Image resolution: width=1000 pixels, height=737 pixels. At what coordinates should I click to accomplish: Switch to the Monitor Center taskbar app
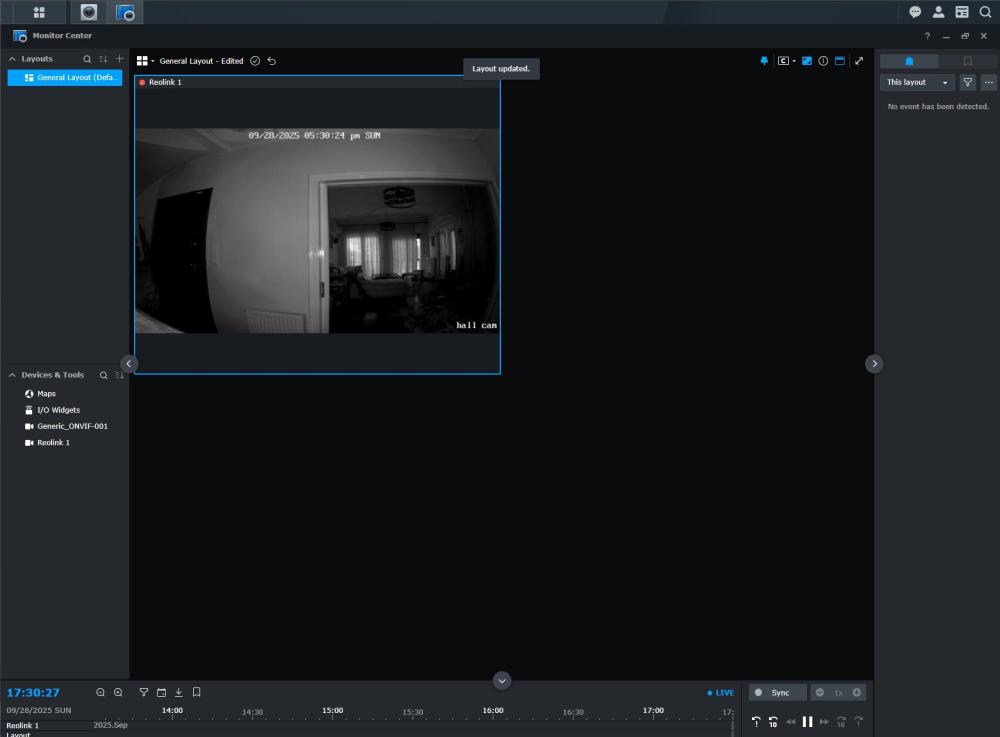125,12
